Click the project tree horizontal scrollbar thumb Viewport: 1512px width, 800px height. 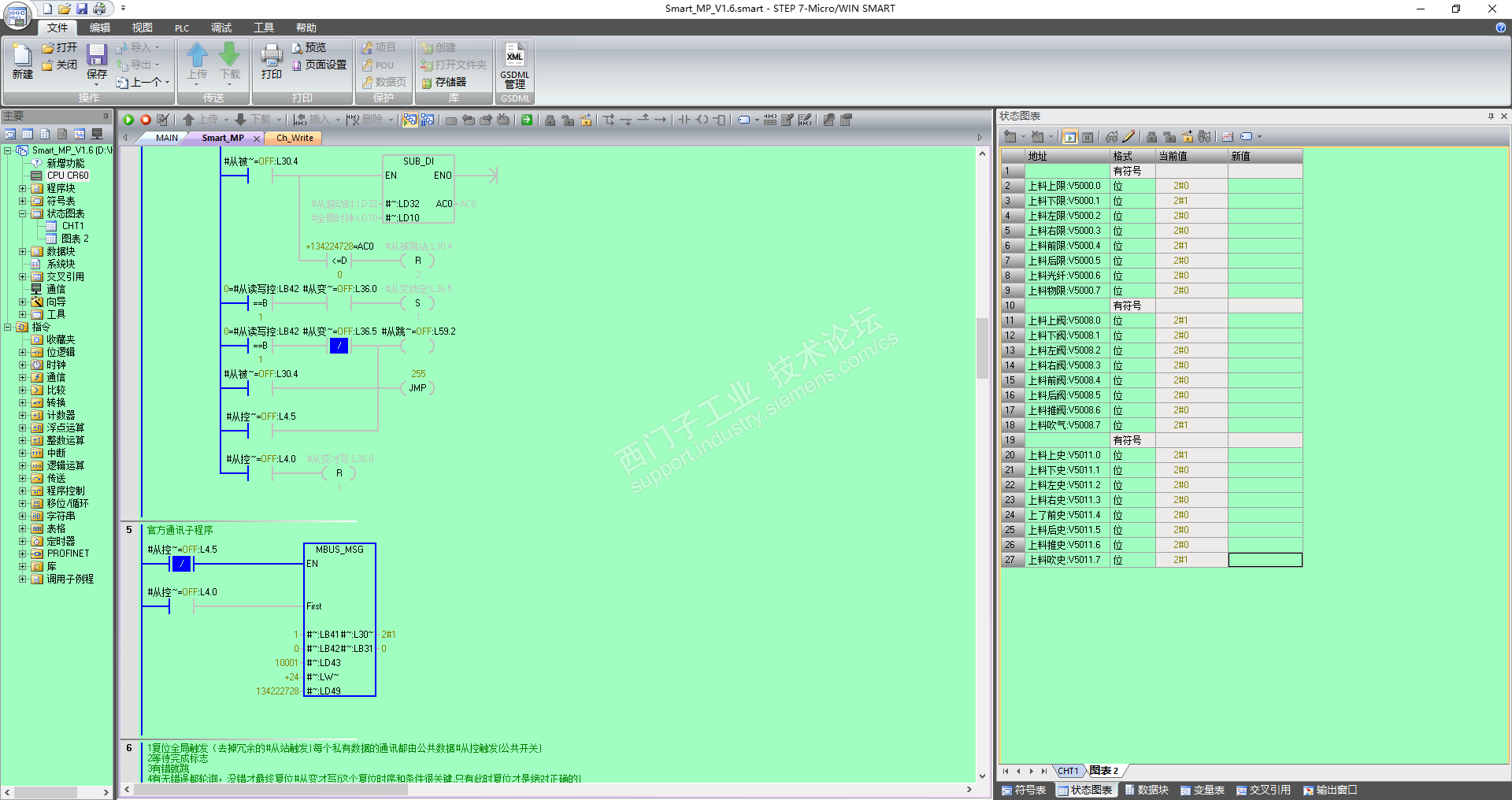coord(46,792)
